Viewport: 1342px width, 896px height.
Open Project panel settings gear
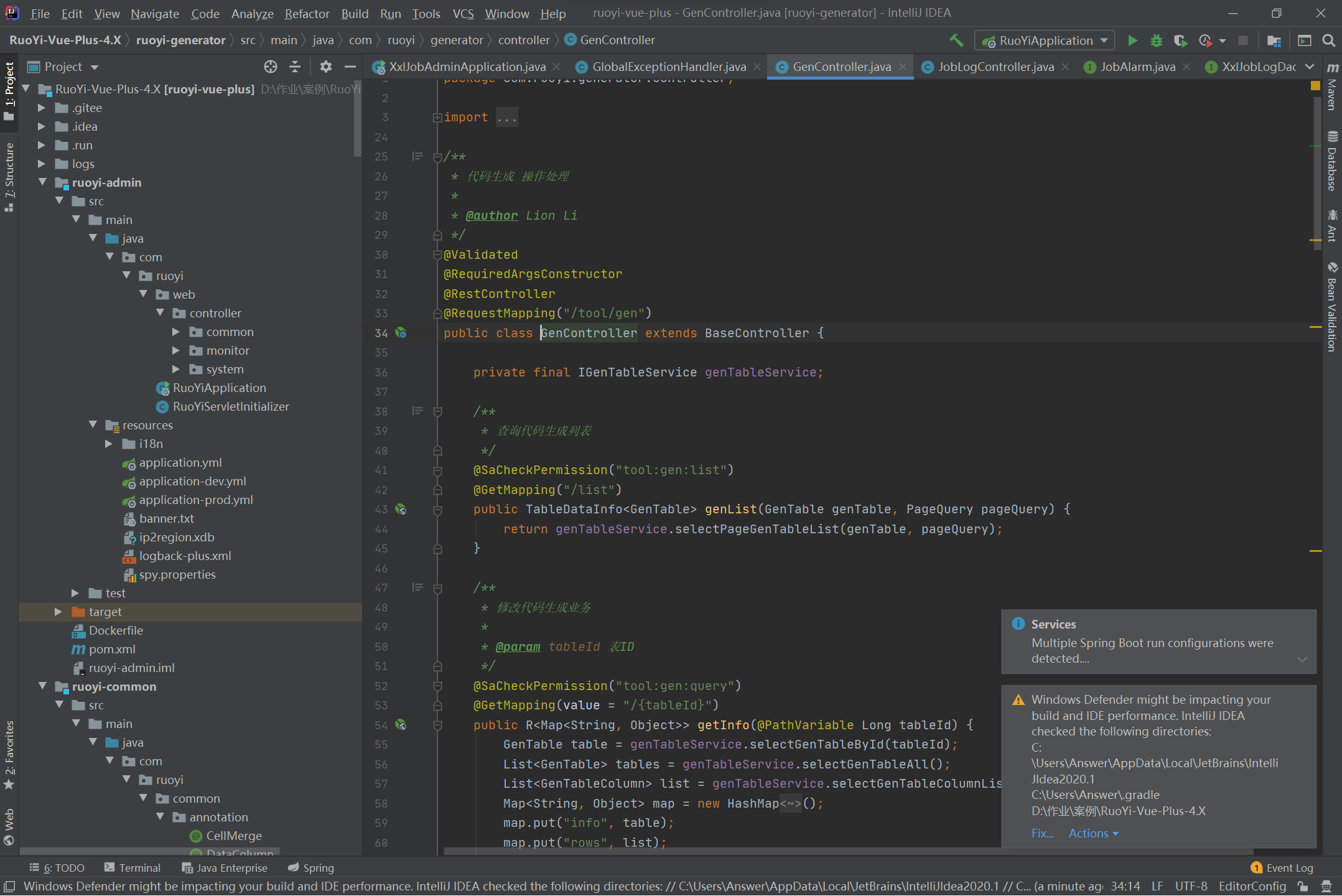click(325, 67)
